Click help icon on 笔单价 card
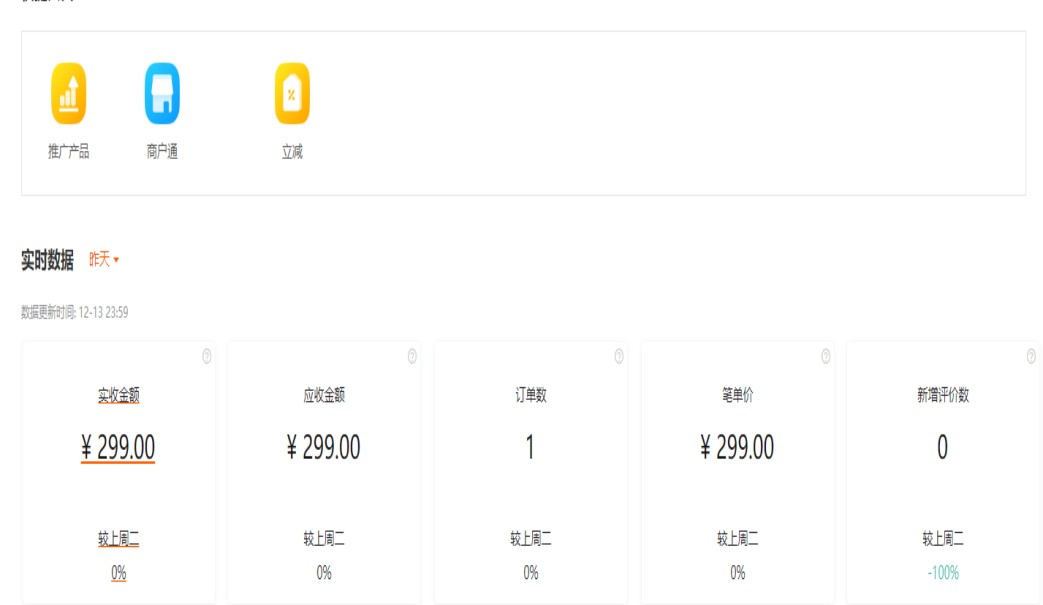The height and width of the screenshot is (605, 1043). (826, 356)
